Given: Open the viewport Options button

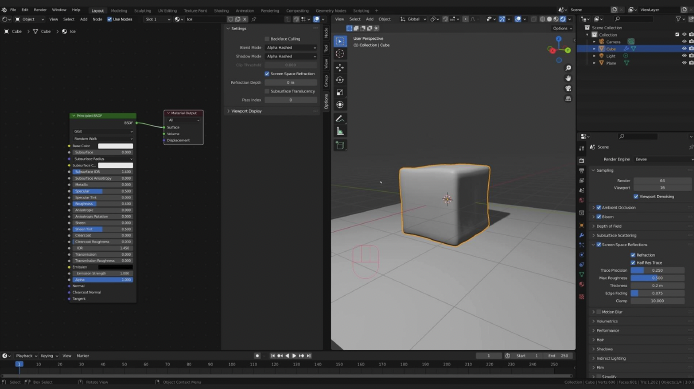Looking at the screenshot, I should [x=562, y=28].
